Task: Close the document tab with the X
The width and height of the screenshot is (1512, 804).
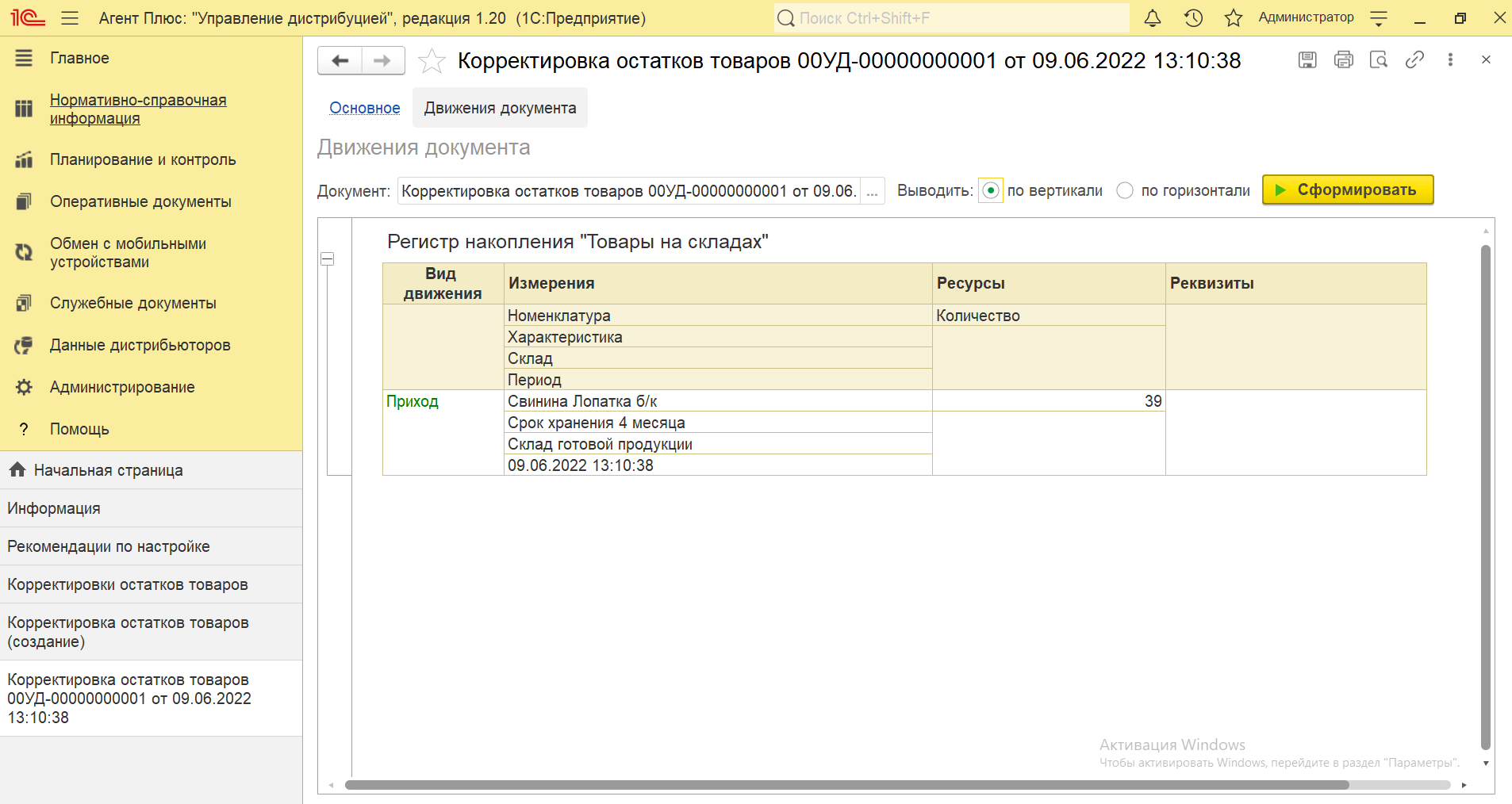Action: pyautogui.click(x=1486, y=59)
